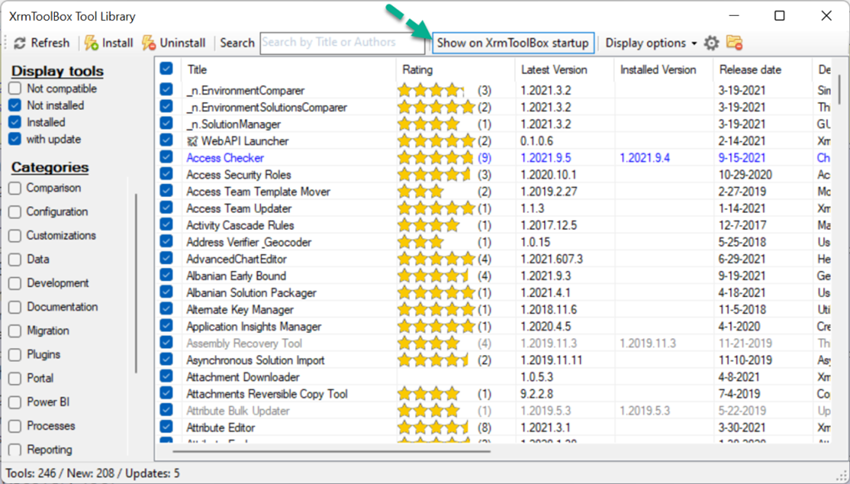Screen dimensions: 850x484
Task: Check the Configuration category
Action: tap(15, 212)
